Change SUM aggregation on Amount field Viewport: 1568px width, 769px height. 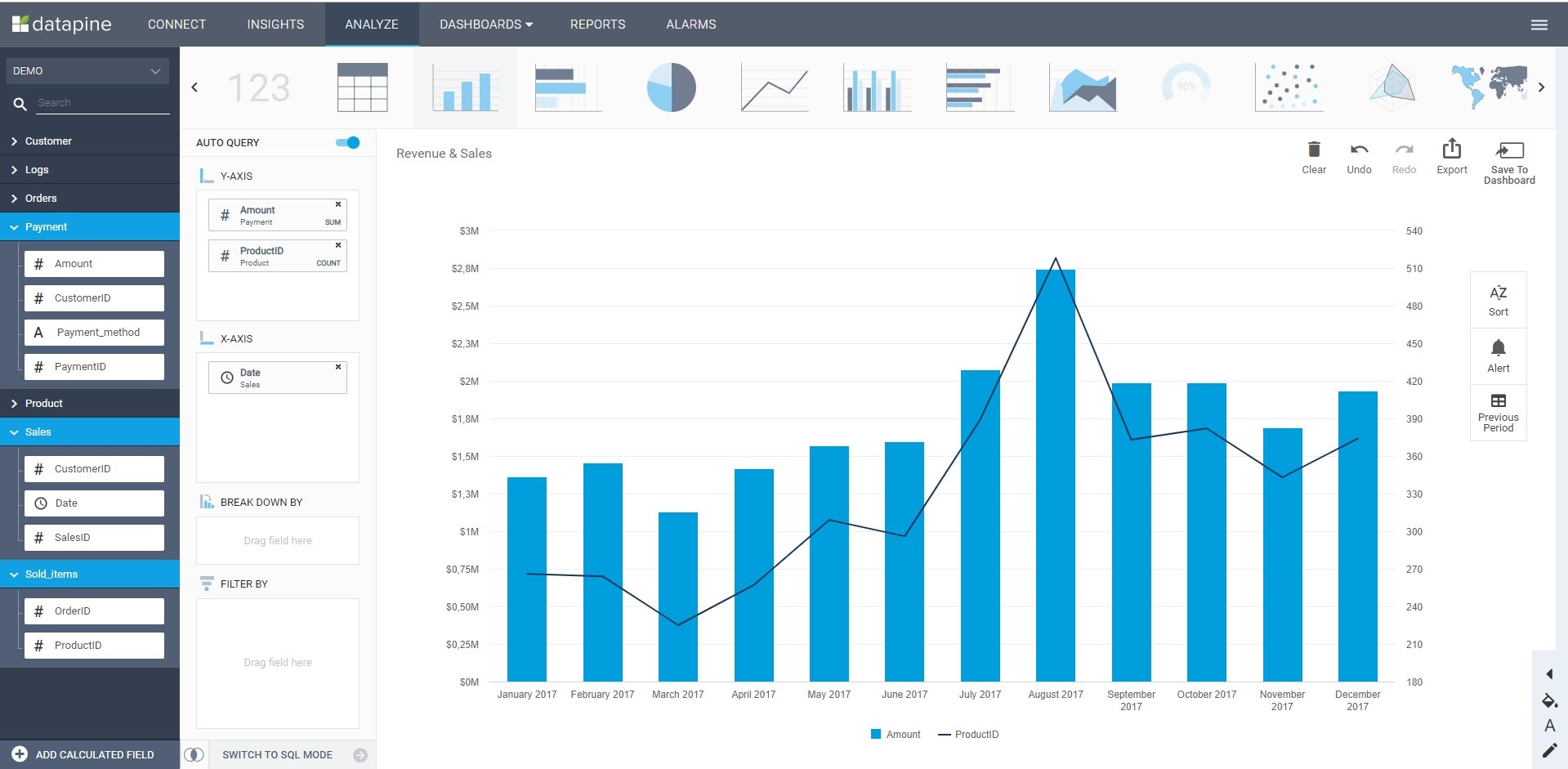click(333, 222)
